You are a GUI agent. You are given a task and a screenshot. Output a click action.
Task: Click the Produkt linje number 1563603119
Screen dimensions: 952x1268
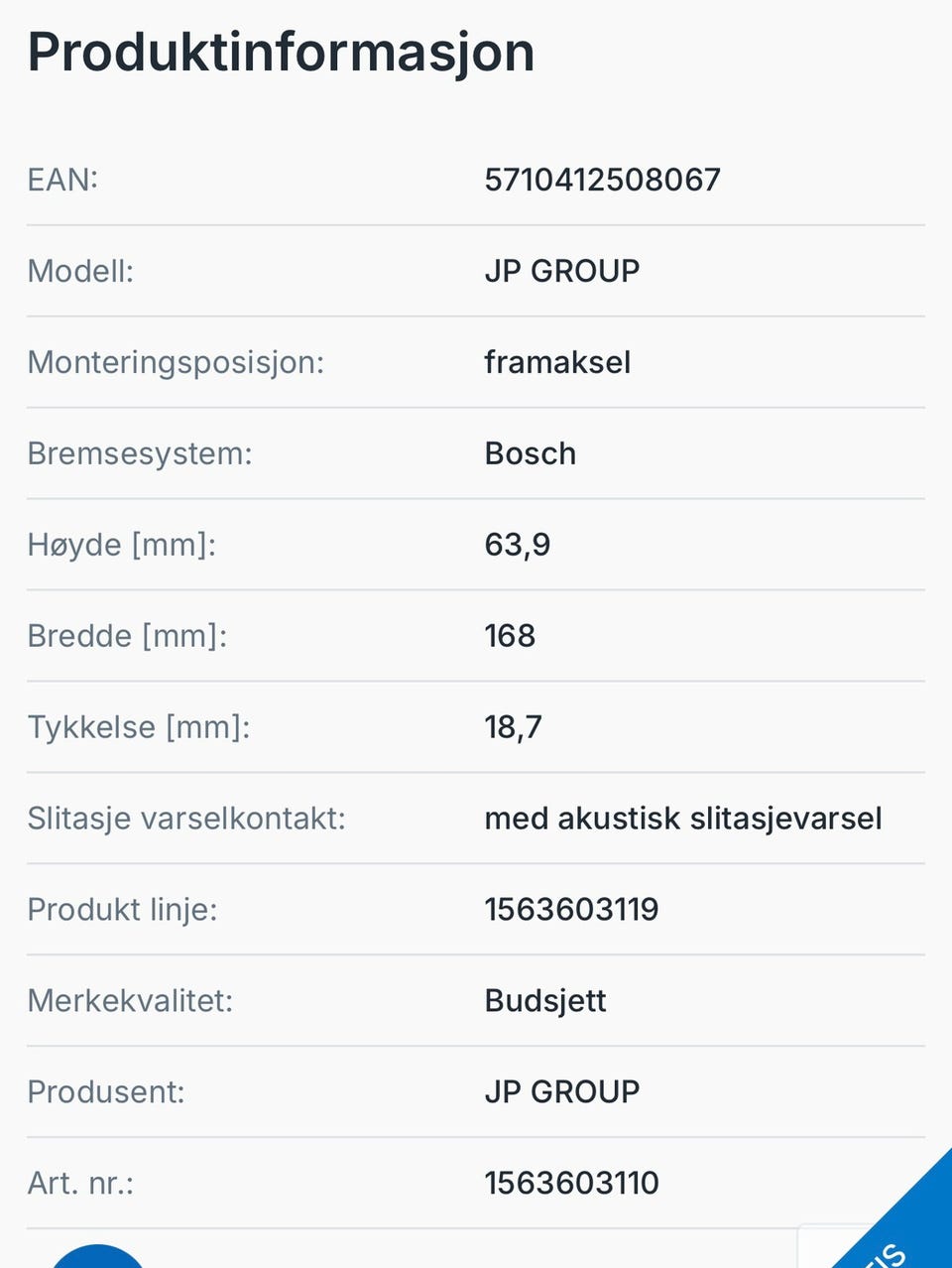571,909
